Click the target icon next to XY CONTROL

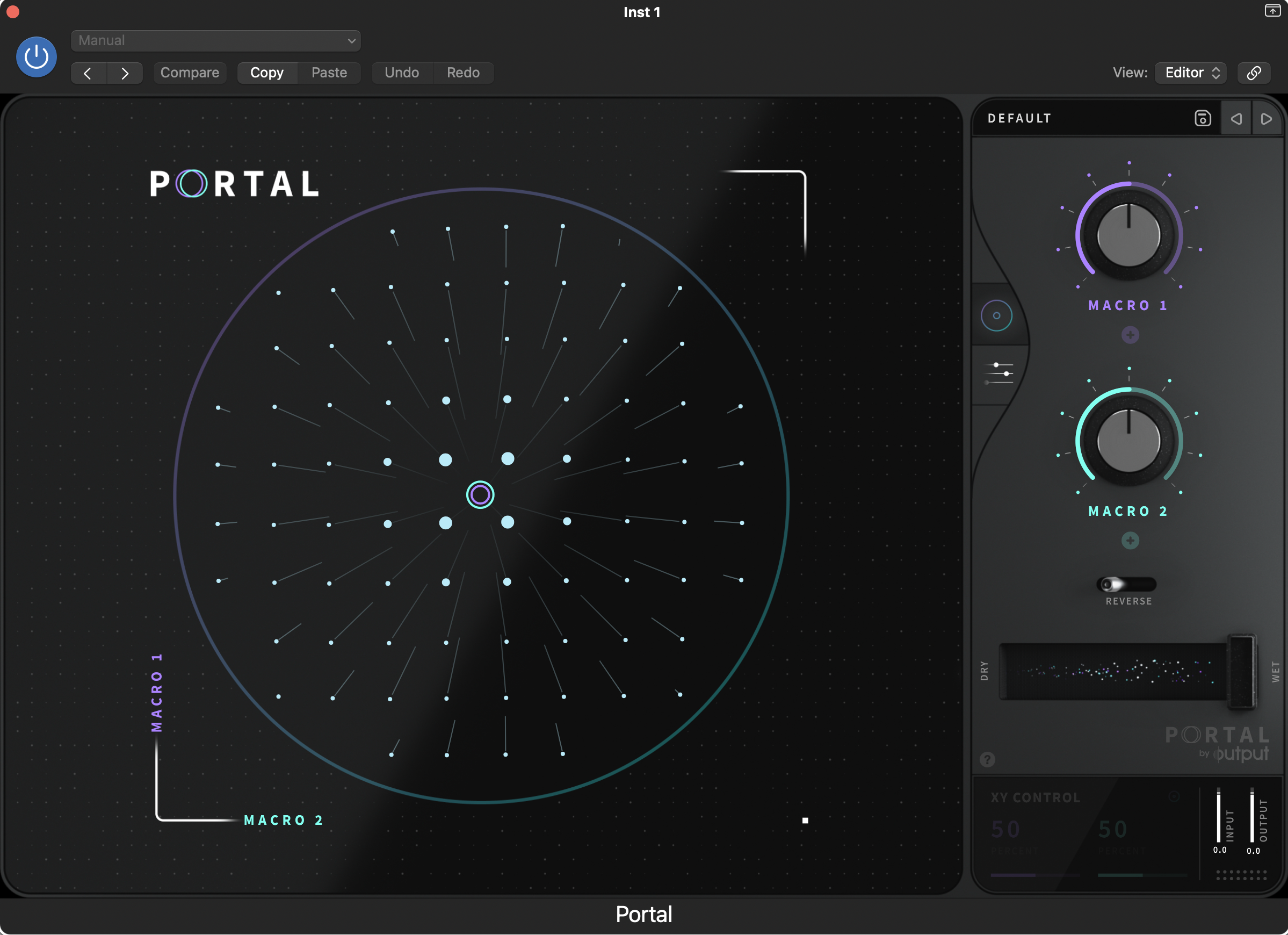tap(1174, 797)
